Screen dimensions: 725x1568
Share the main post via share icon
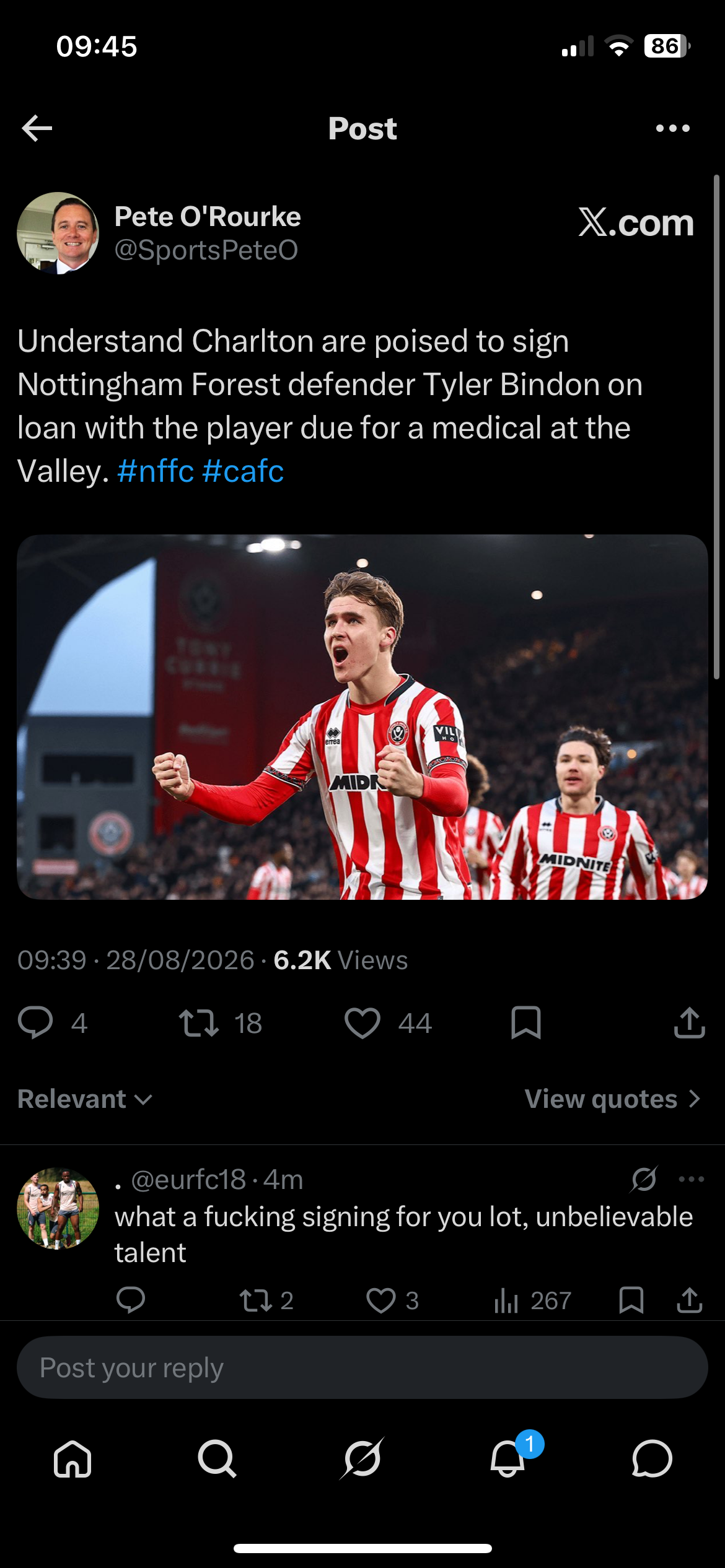689,1022
